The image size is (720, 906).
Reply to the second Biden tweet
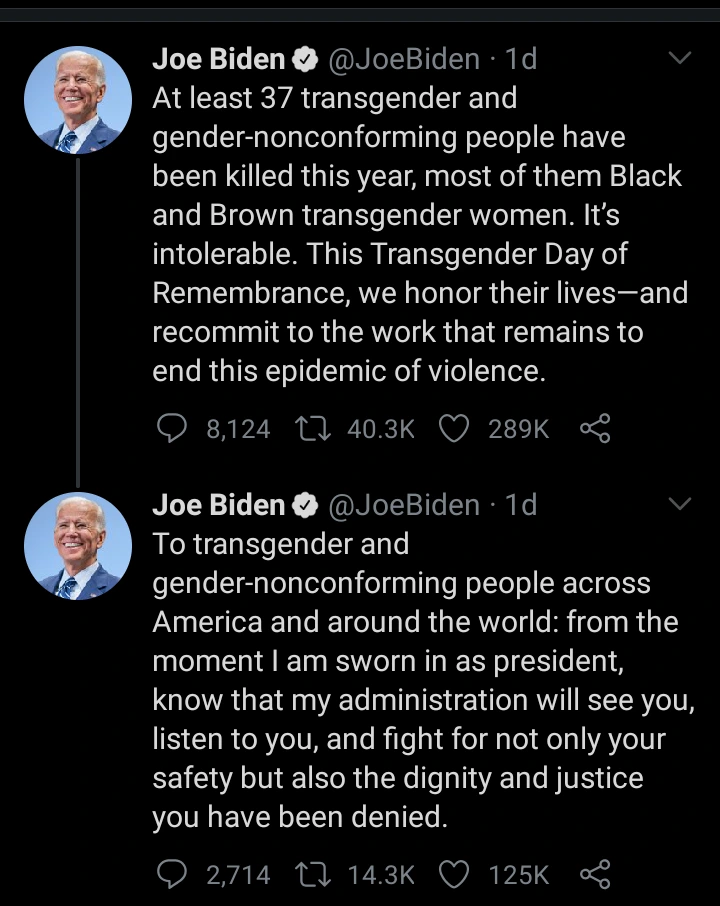(172, 874)
